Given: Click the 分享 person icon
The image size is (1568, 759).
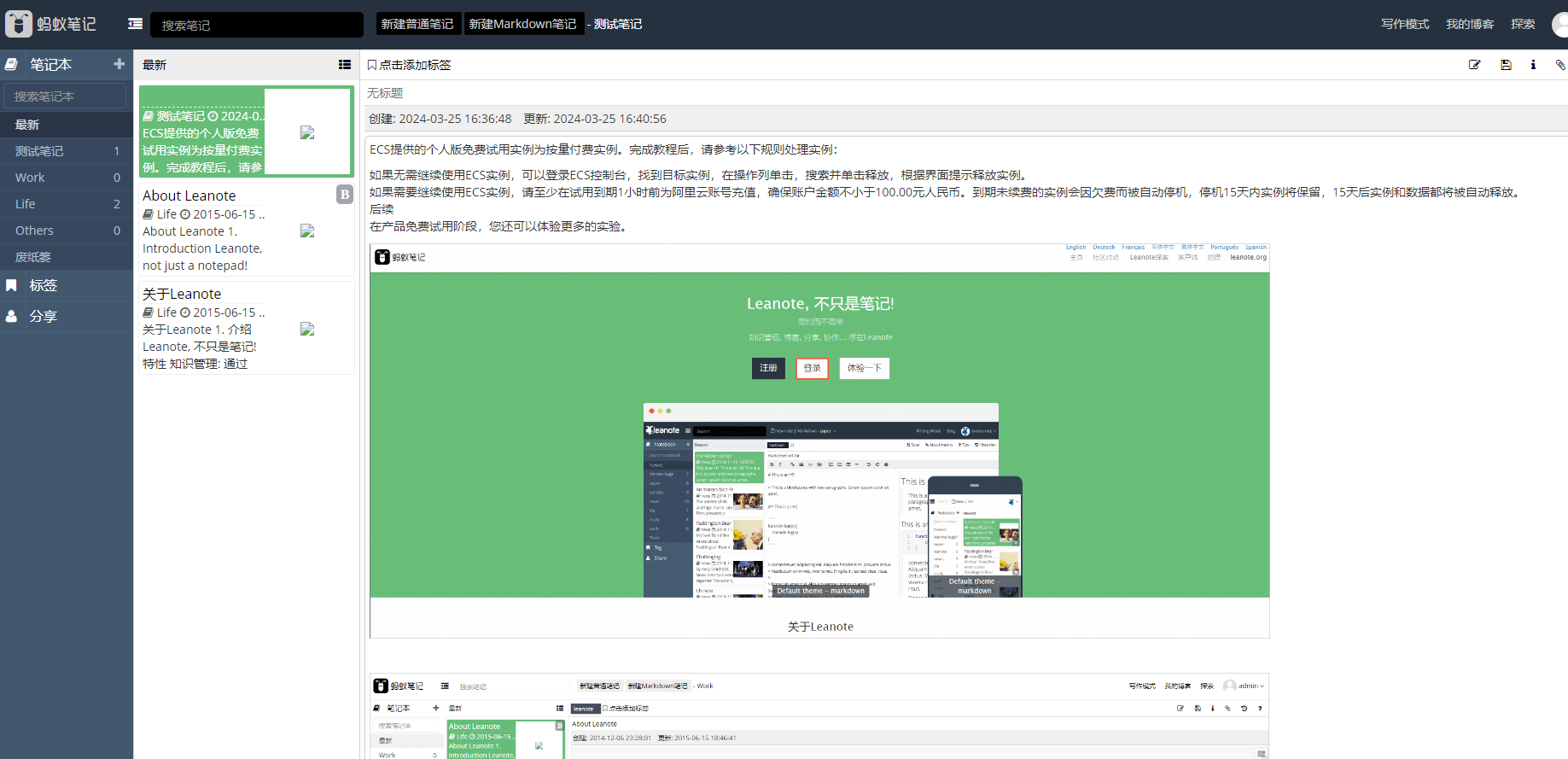Looking at the screenshot, I should [x=12, y=316].
